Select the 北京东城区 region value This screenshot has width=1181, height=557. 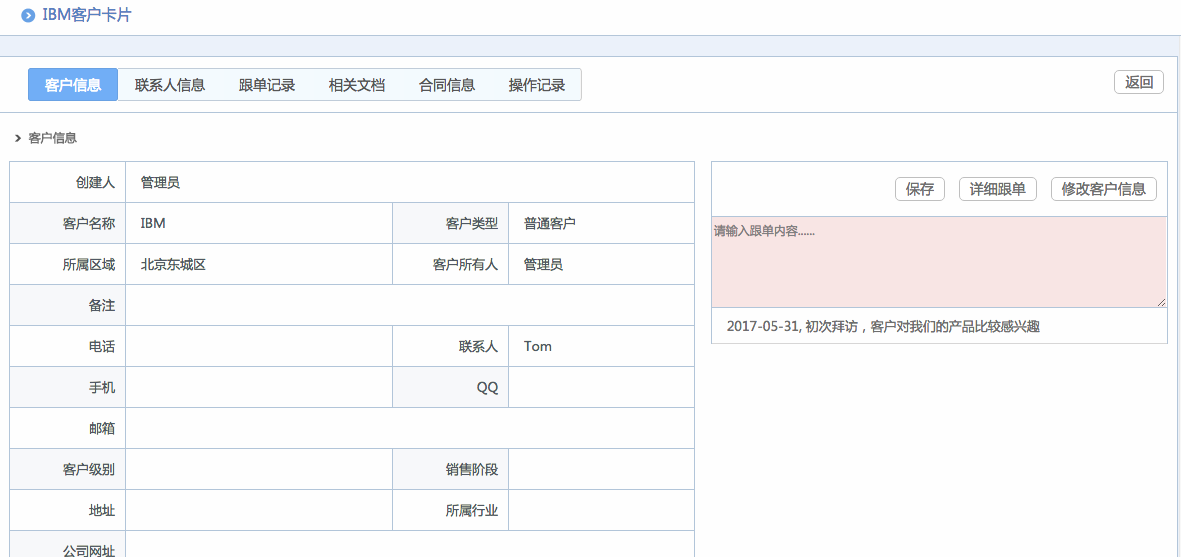tap(173, 264)
